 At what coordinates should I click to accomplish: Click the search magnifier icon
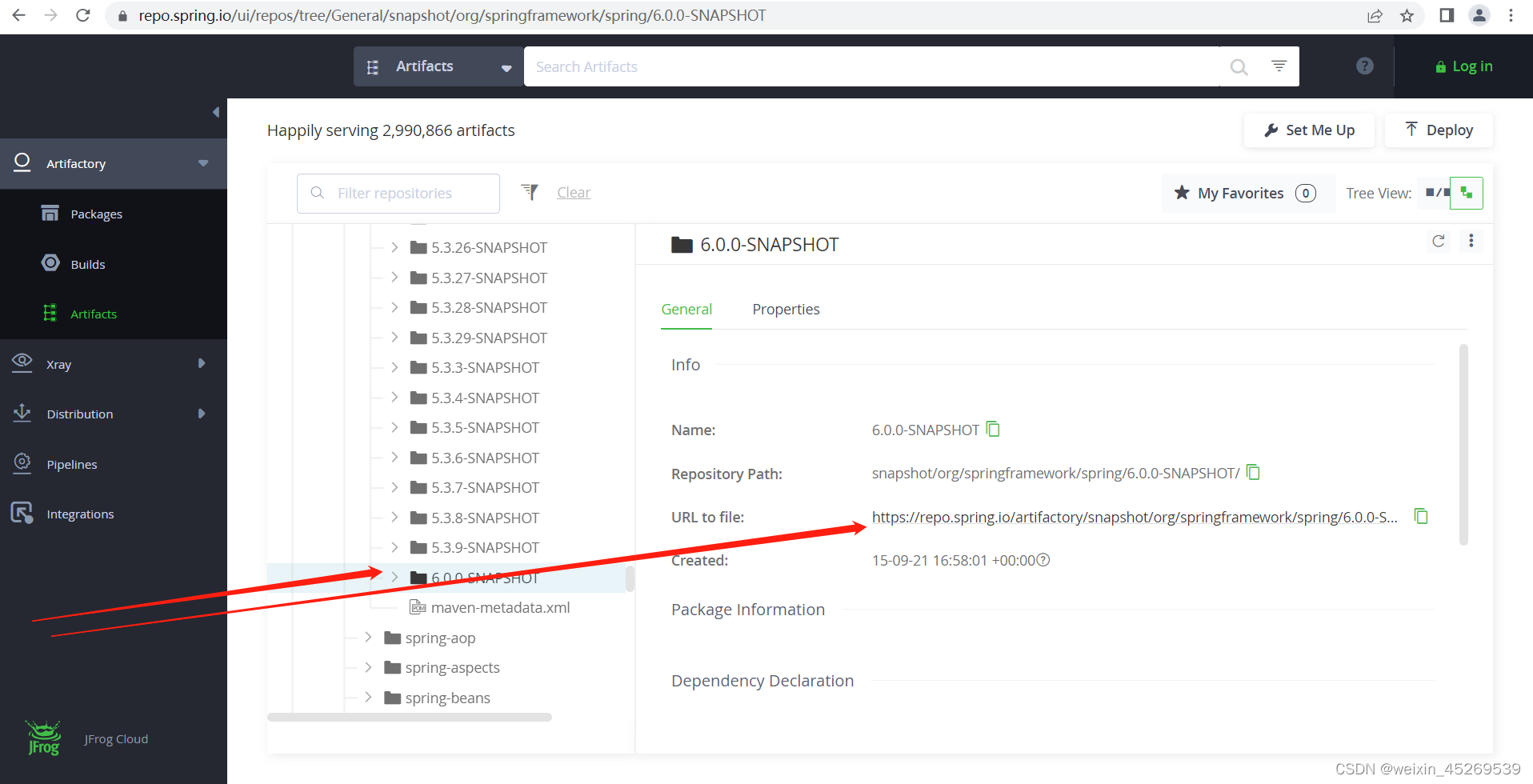pos(1239,67)
